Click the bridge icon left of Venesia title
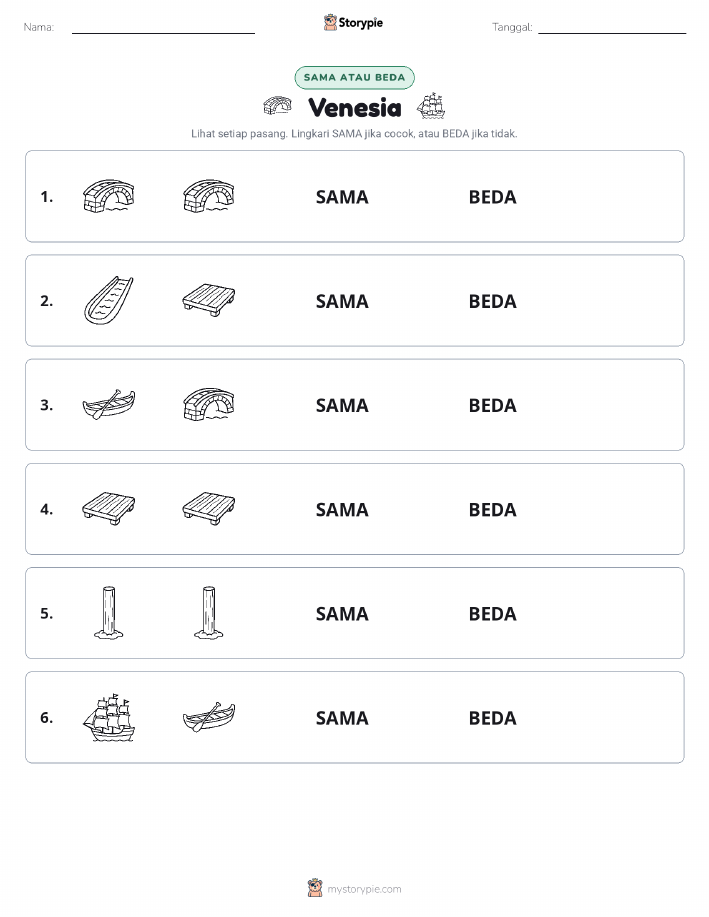Viewport: 709px width, 917px height. [x=277, y=106]
